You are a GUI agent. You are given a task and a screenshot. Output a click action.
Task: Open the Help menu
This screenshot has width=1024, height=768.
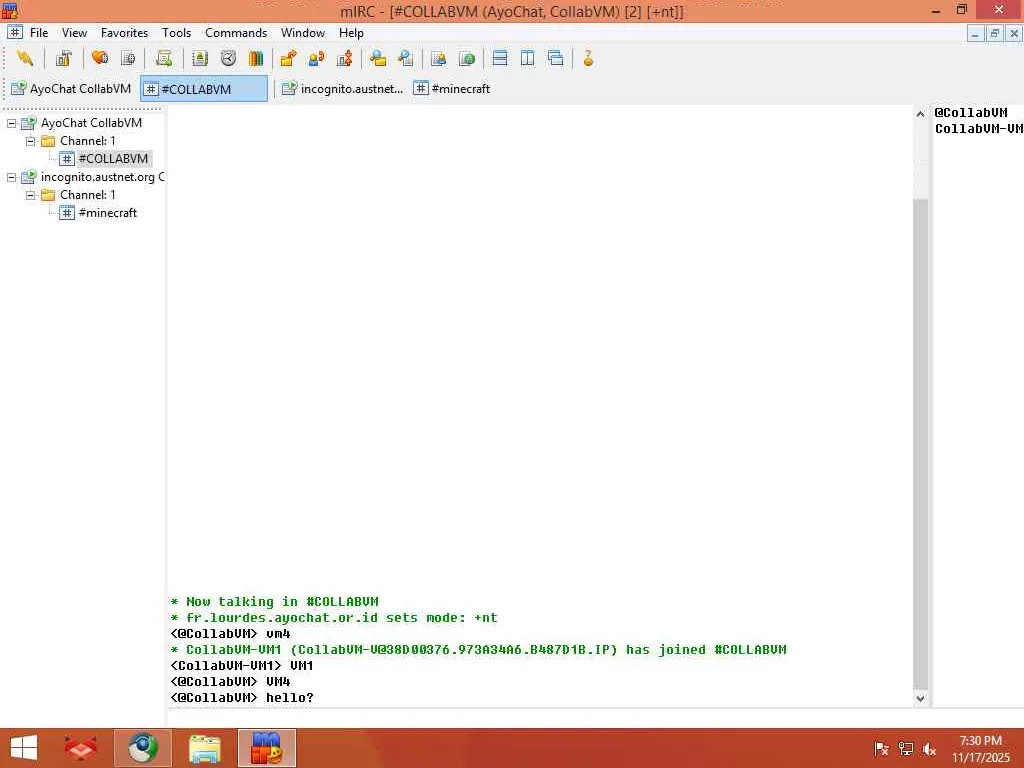pyautogui.click(x=351, y=33)
